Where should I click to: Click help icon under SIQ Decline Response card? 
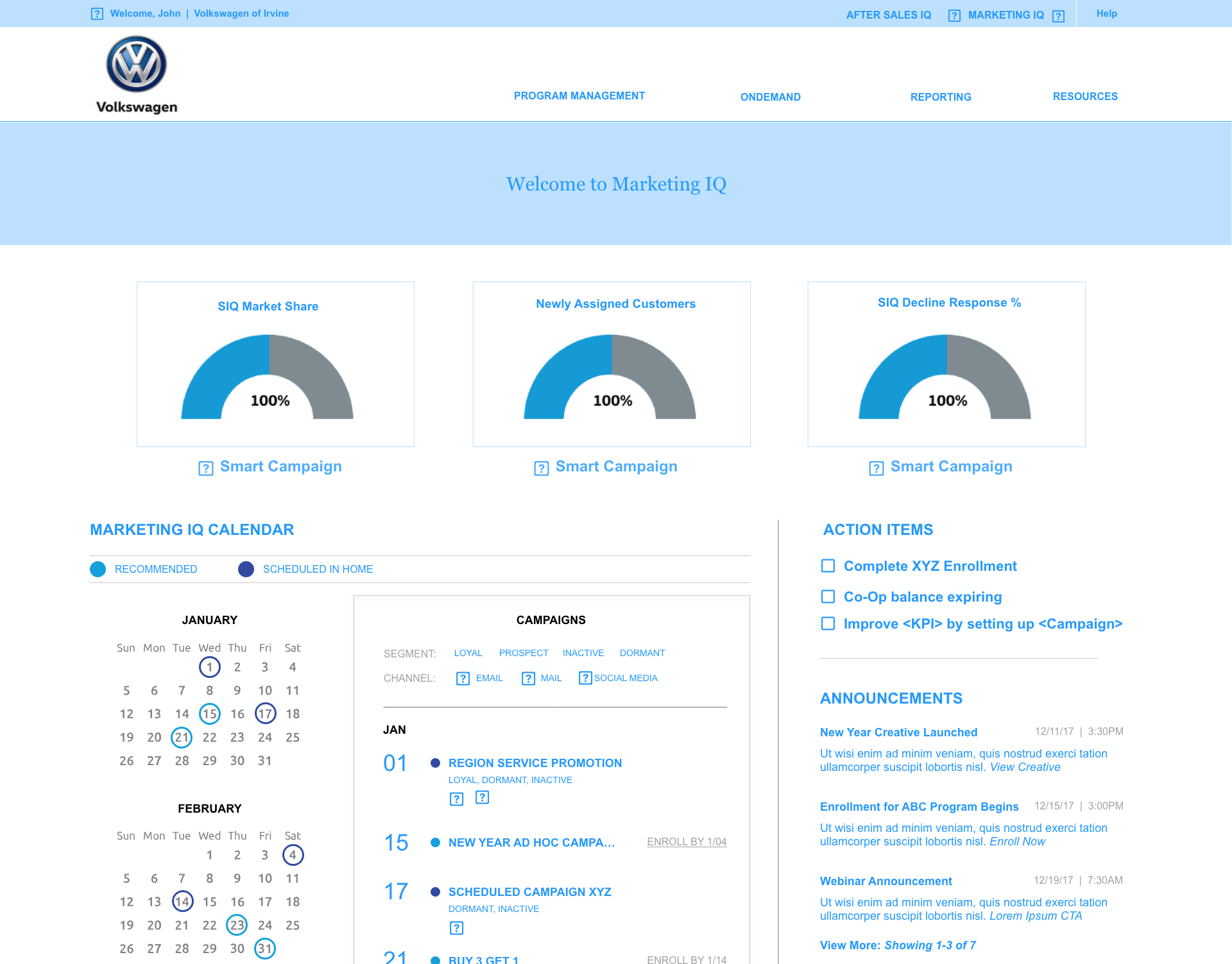point(877,468)
